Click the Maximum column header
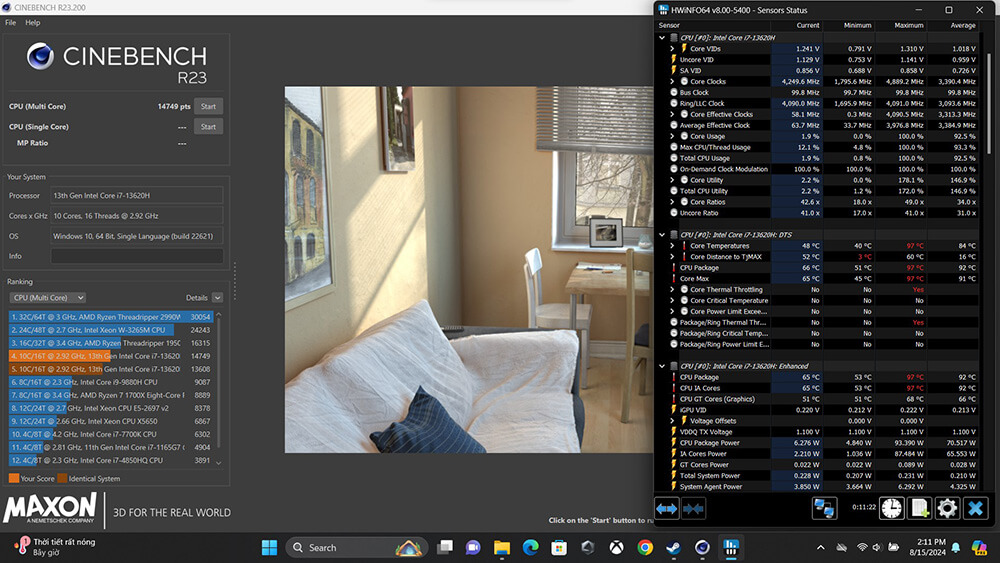This screenshot has width=1000, height=563. 909,26
